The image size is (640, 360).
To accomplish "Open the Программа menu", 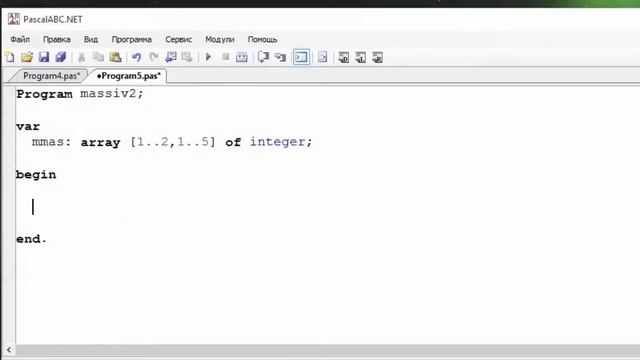I will click(131, 40).
